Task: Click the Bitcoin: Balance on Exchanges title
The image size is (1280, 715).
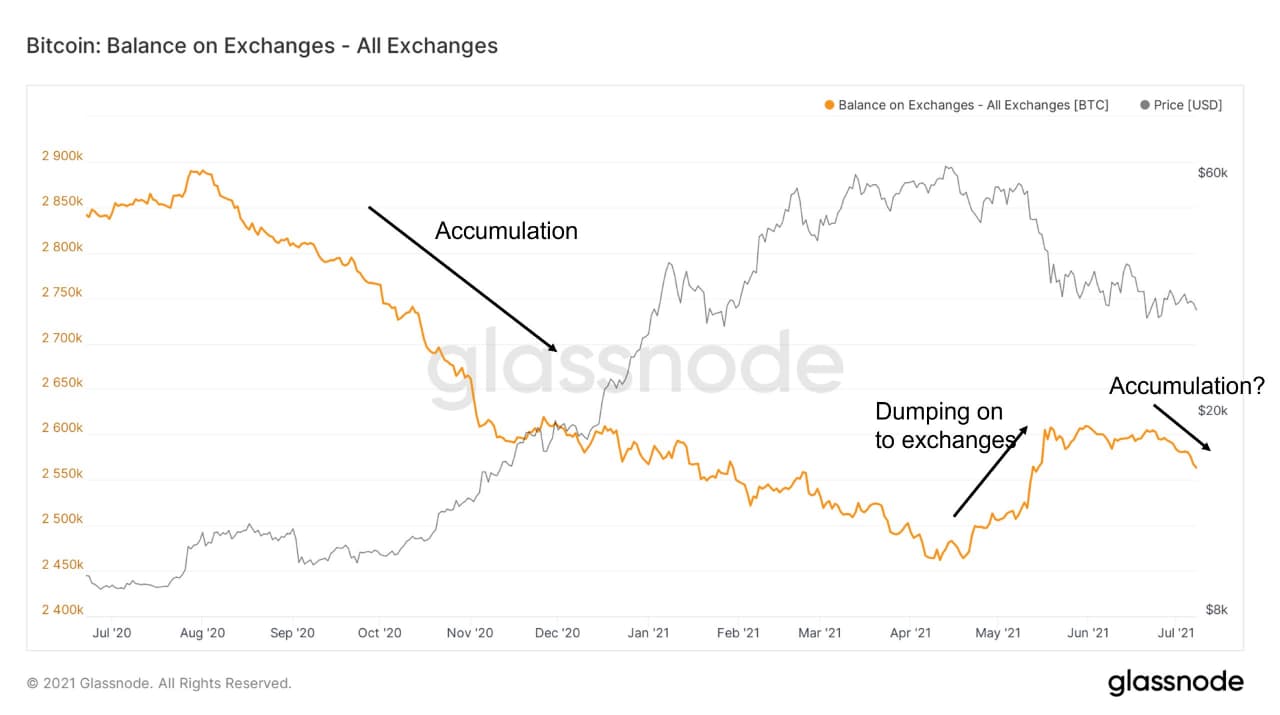Action: tap(262, 46)
